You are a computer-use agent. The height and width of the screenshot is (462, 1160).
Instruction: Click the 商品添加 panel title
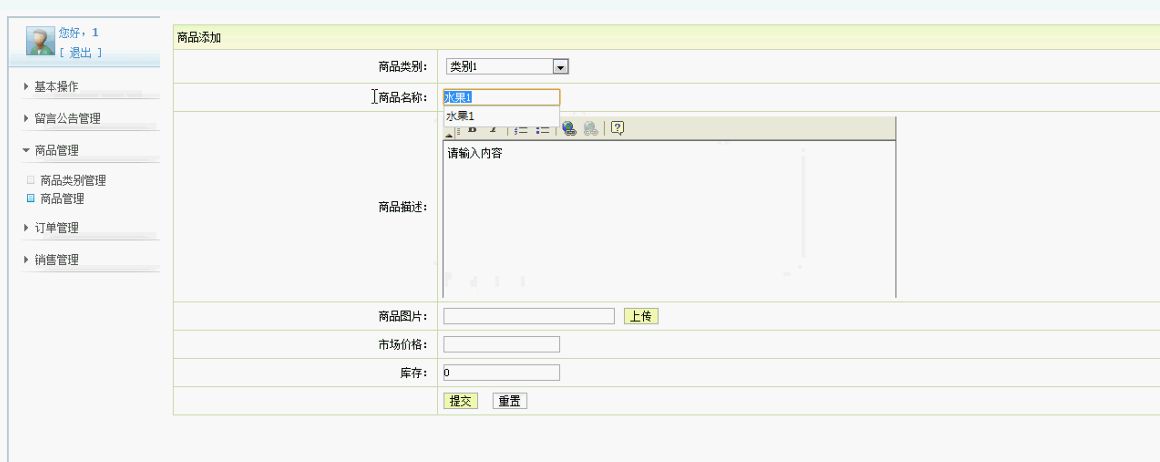coord(199,38)
